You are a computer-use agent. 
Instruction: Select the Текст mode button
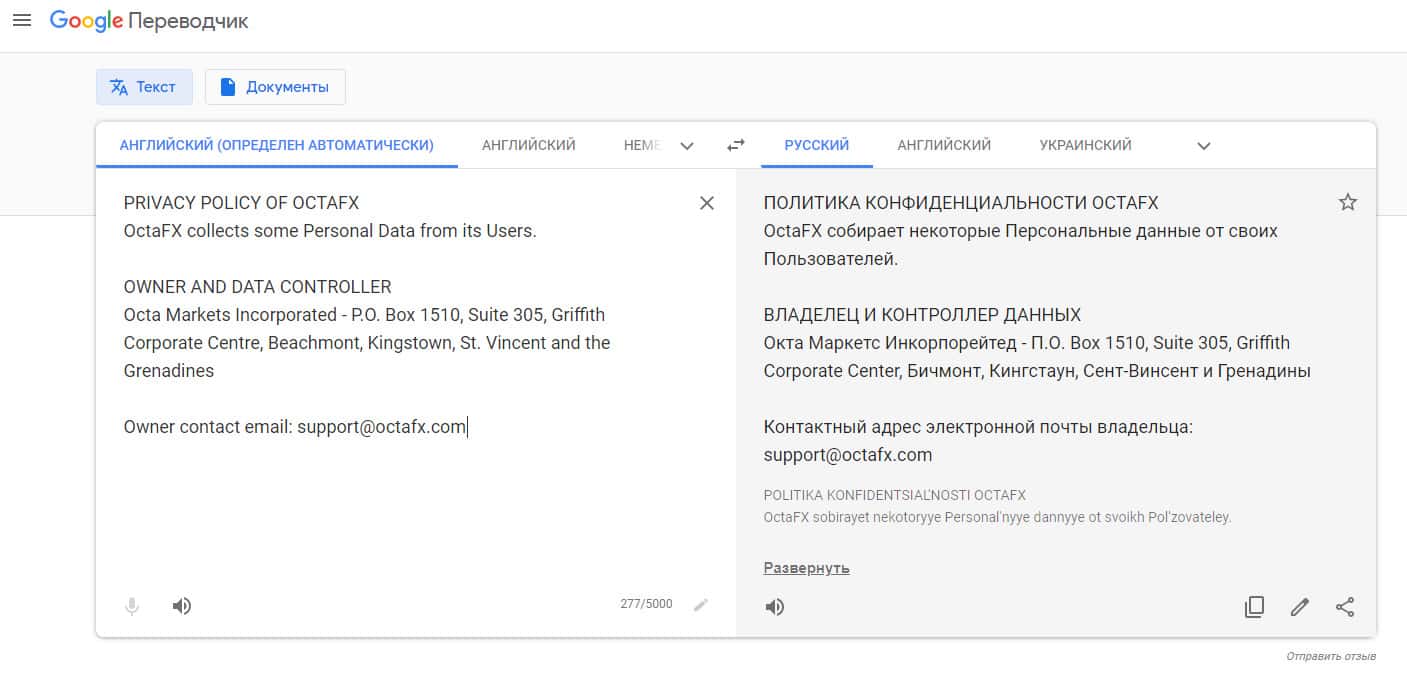coord(144,87)
